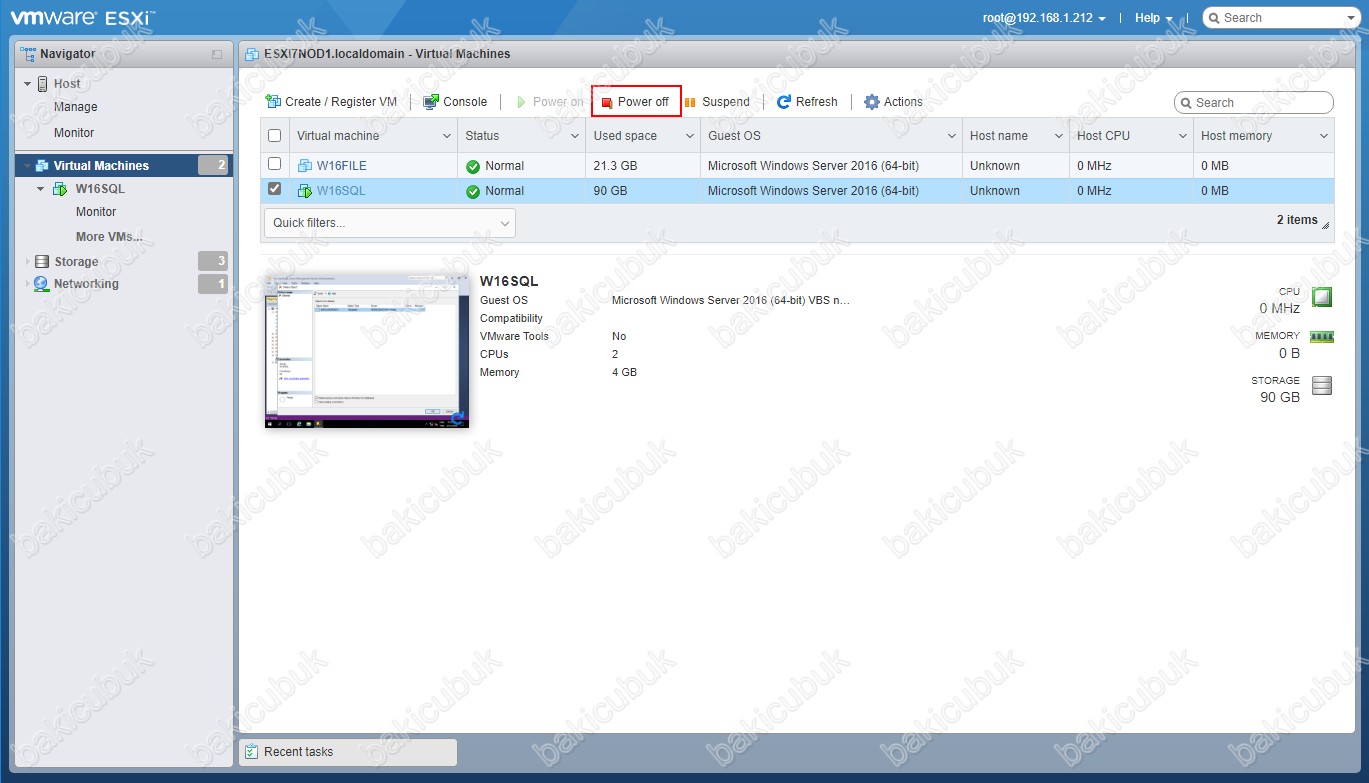
Task: Open the Host memory column menu arrow
Action: click(x=1324, y=136)
